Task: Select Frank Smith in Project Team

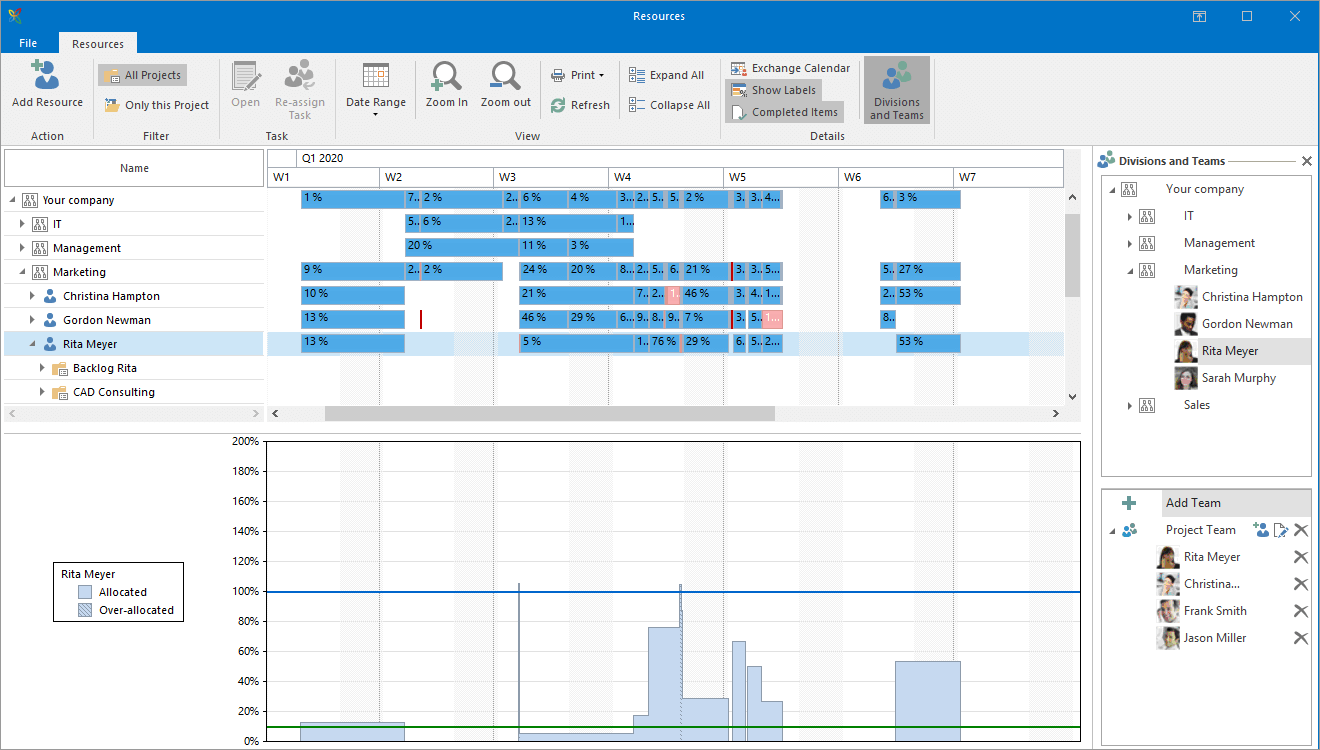Action: pyautogui.click(x=1215, y=611)
